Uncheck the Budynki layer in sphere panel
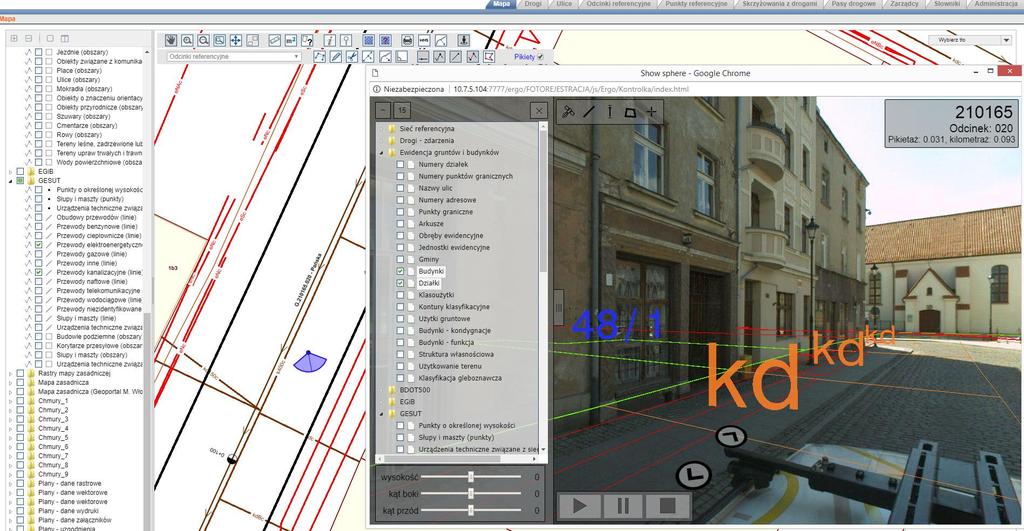 [400, 271]
